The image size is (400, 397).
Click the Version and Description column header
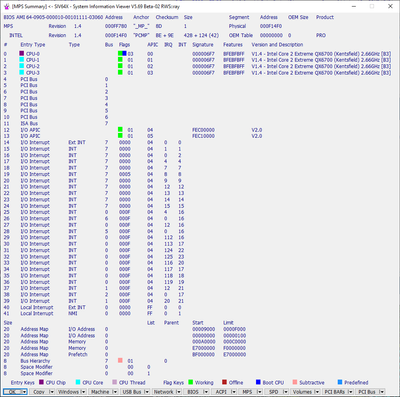[x=277, y=44]
